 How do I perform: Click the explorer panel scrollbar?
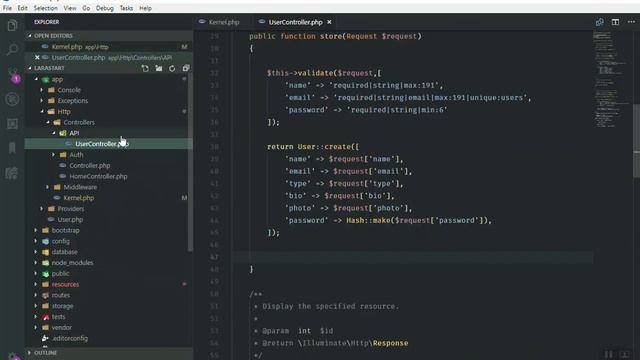190,163
